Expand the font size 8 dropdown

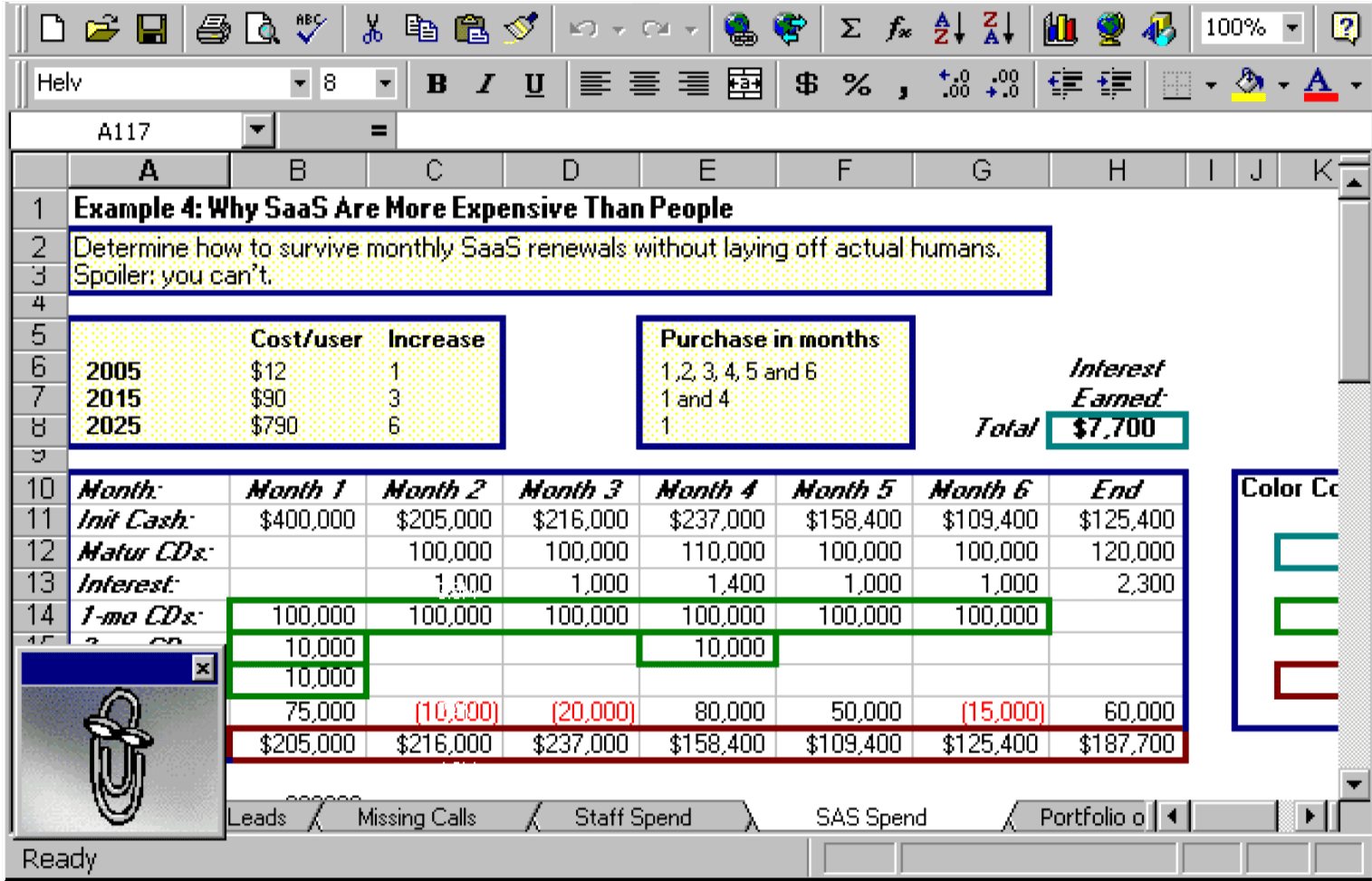pos(386,84)
